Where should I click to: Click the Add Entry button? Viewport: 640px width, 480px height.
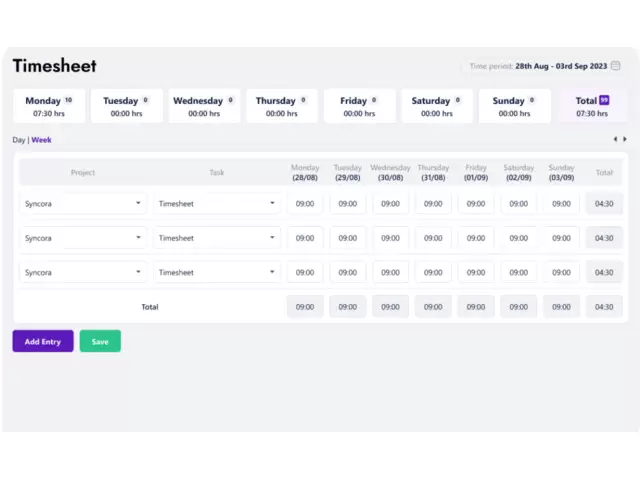(43, 342)
